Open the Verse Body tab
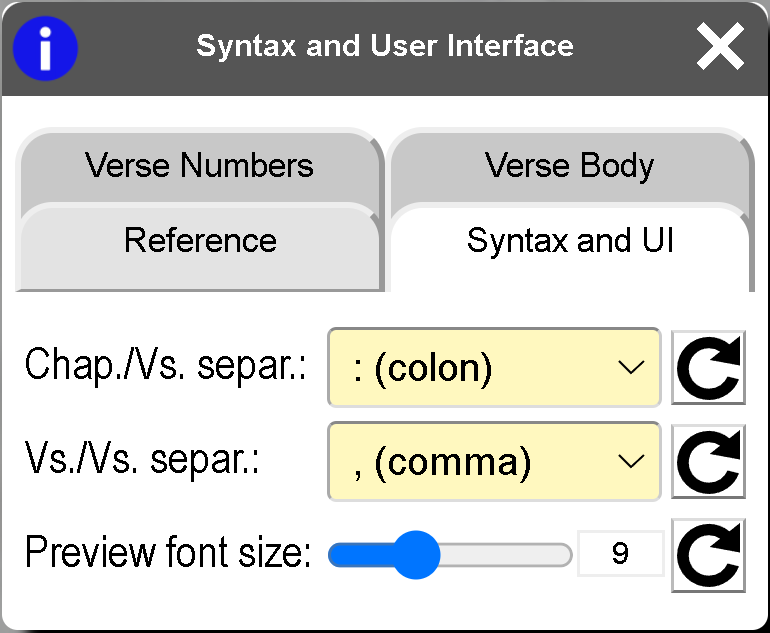Screen dimensions: 770x633 tap(569, 166)
